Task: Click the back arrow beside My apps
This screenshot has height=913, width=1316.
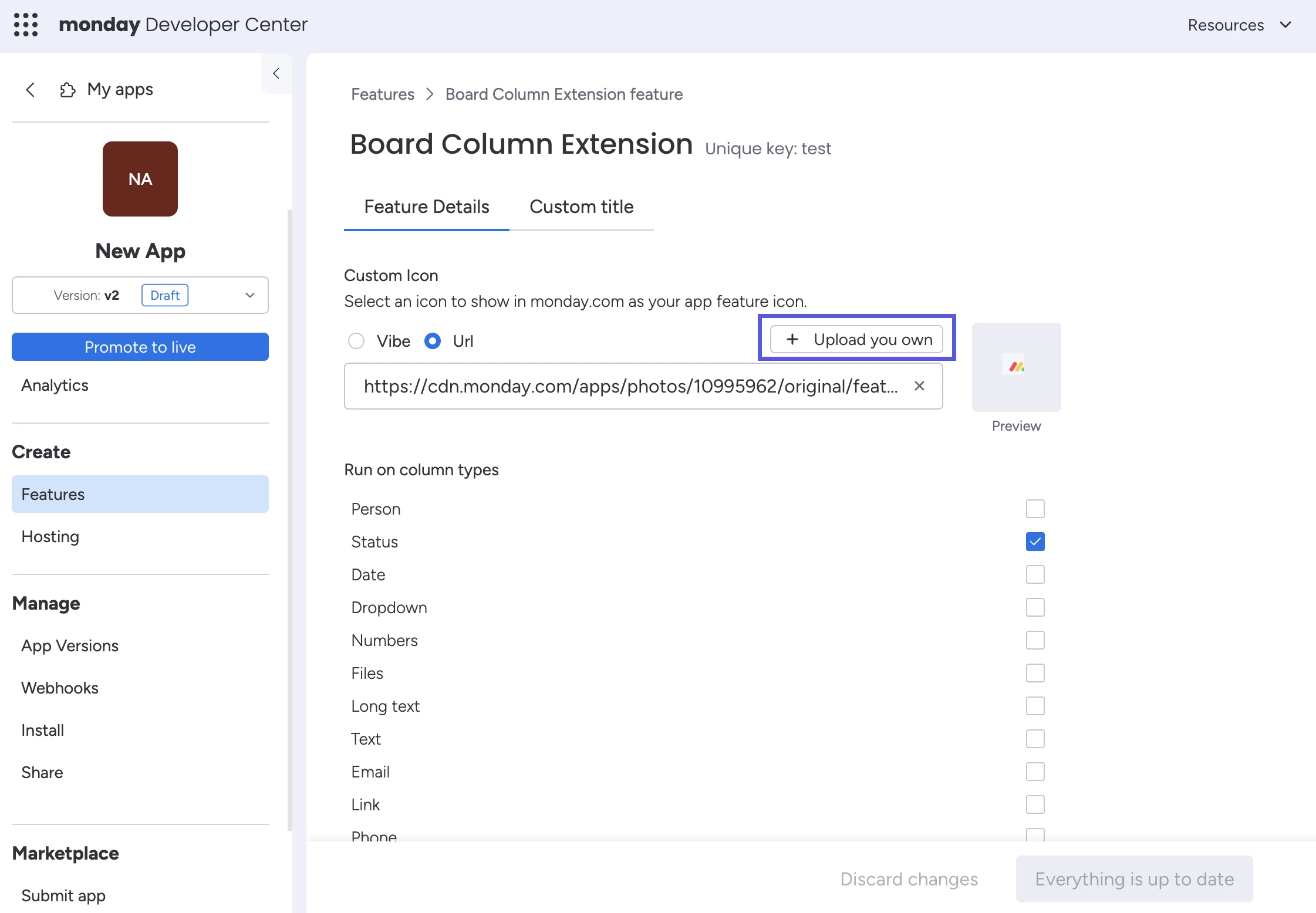Action: coord(31,90)
